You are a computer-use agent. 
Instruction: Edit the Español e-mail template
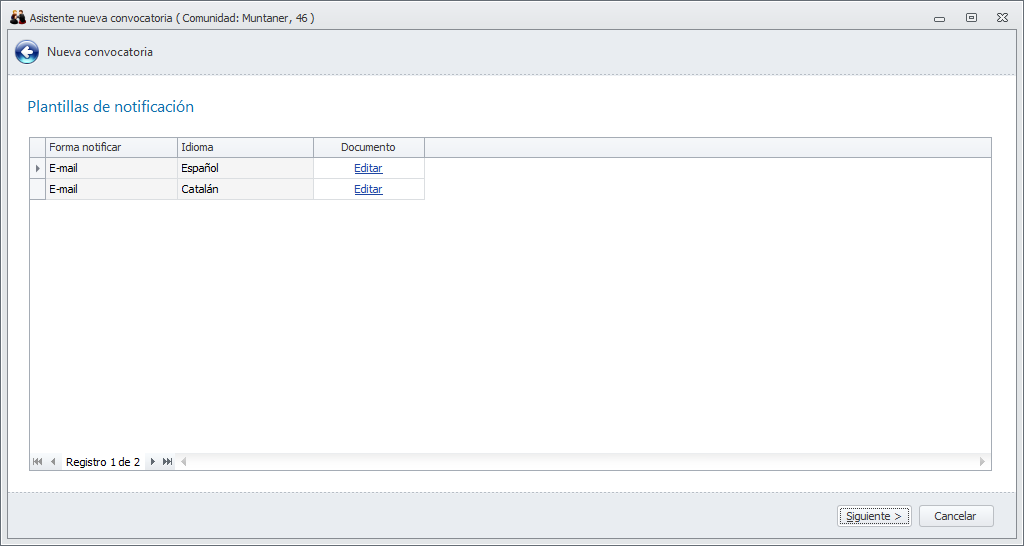pos(368,169)
